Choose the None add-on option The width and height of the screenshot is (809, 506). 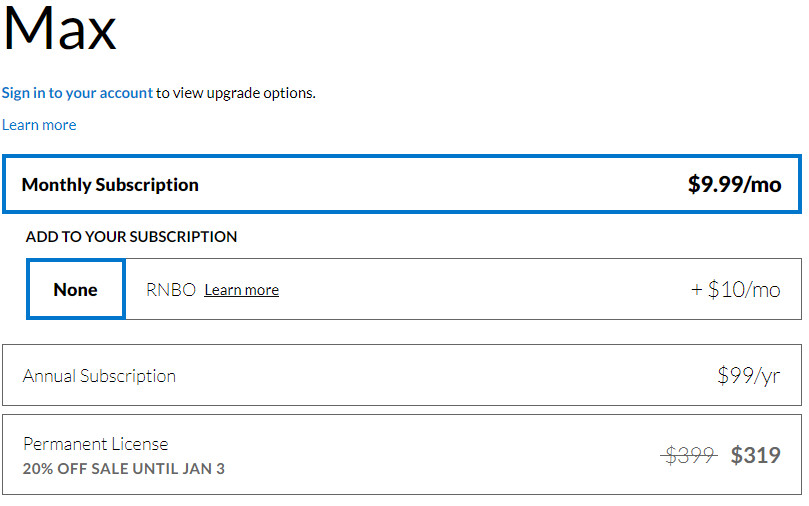click(x=76, y=290)
